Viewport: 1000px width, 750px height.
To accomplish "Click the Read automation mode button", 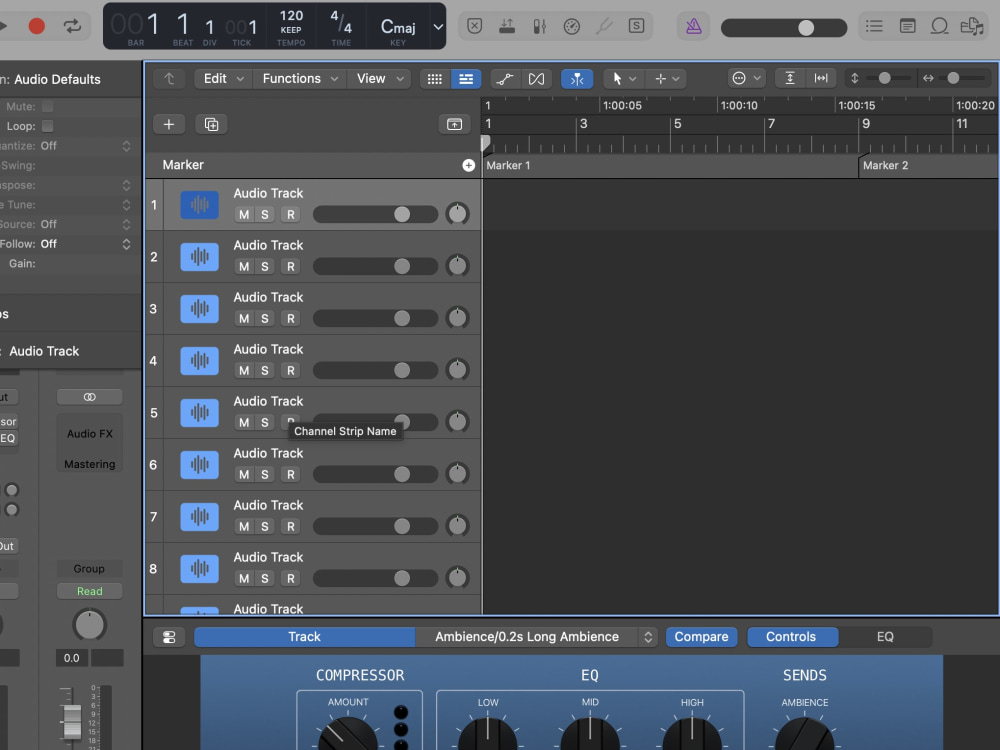I will coord(90,591).
